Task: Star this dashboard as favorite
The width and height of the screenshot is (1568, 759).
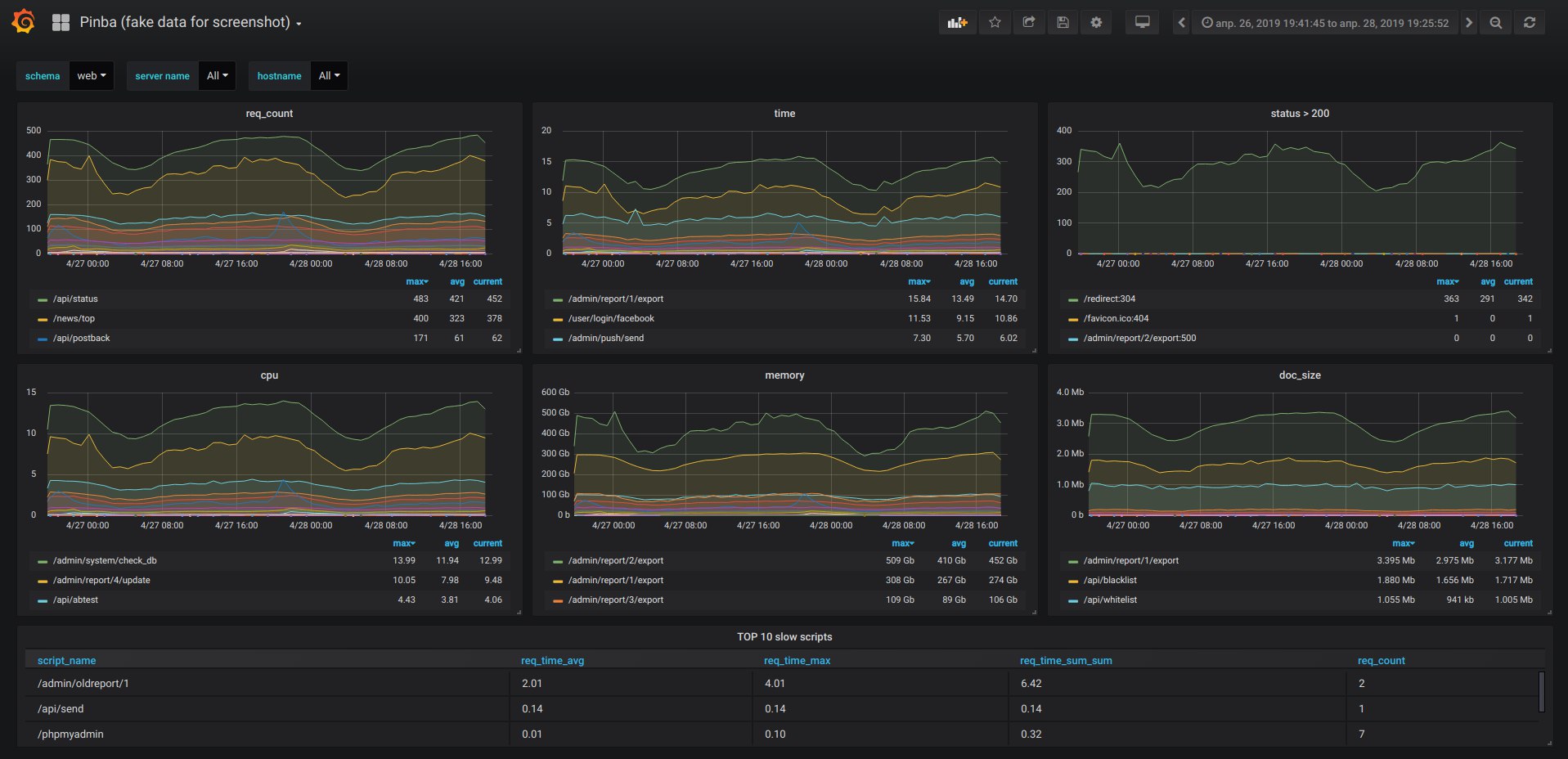Action: 995,23
